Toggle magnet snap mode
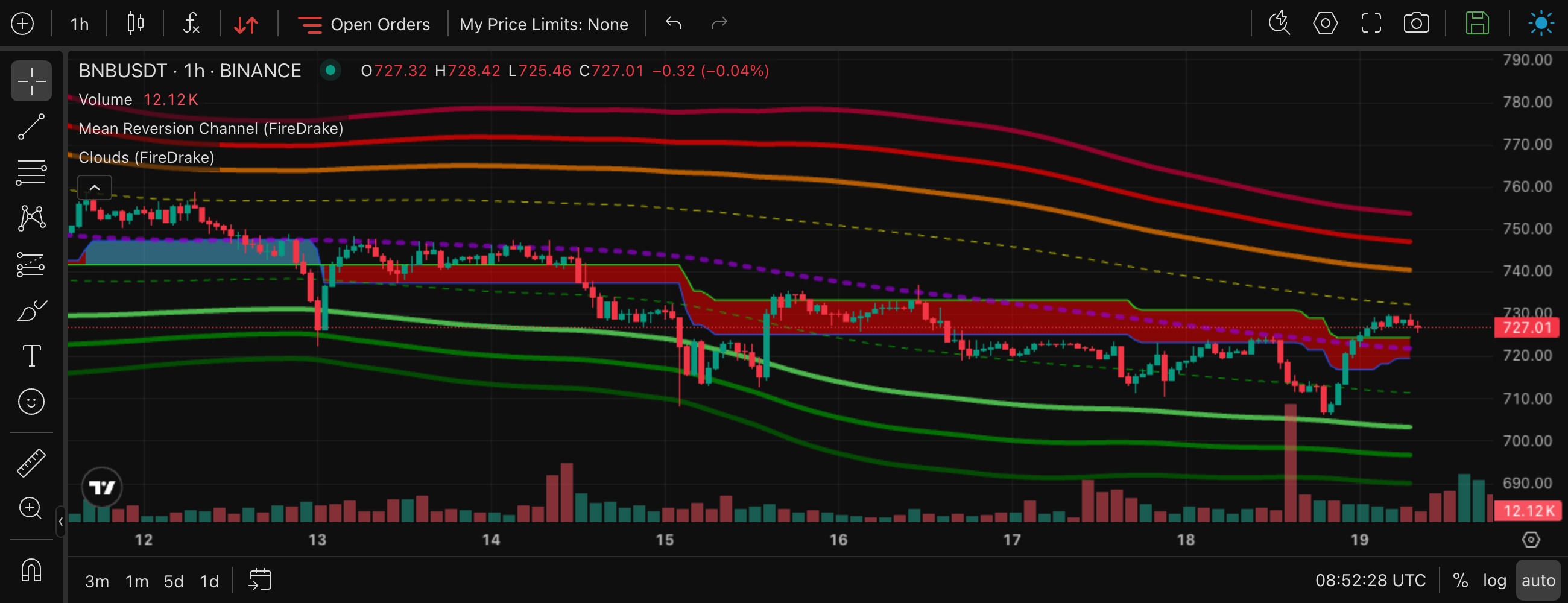 click(31, 570)
